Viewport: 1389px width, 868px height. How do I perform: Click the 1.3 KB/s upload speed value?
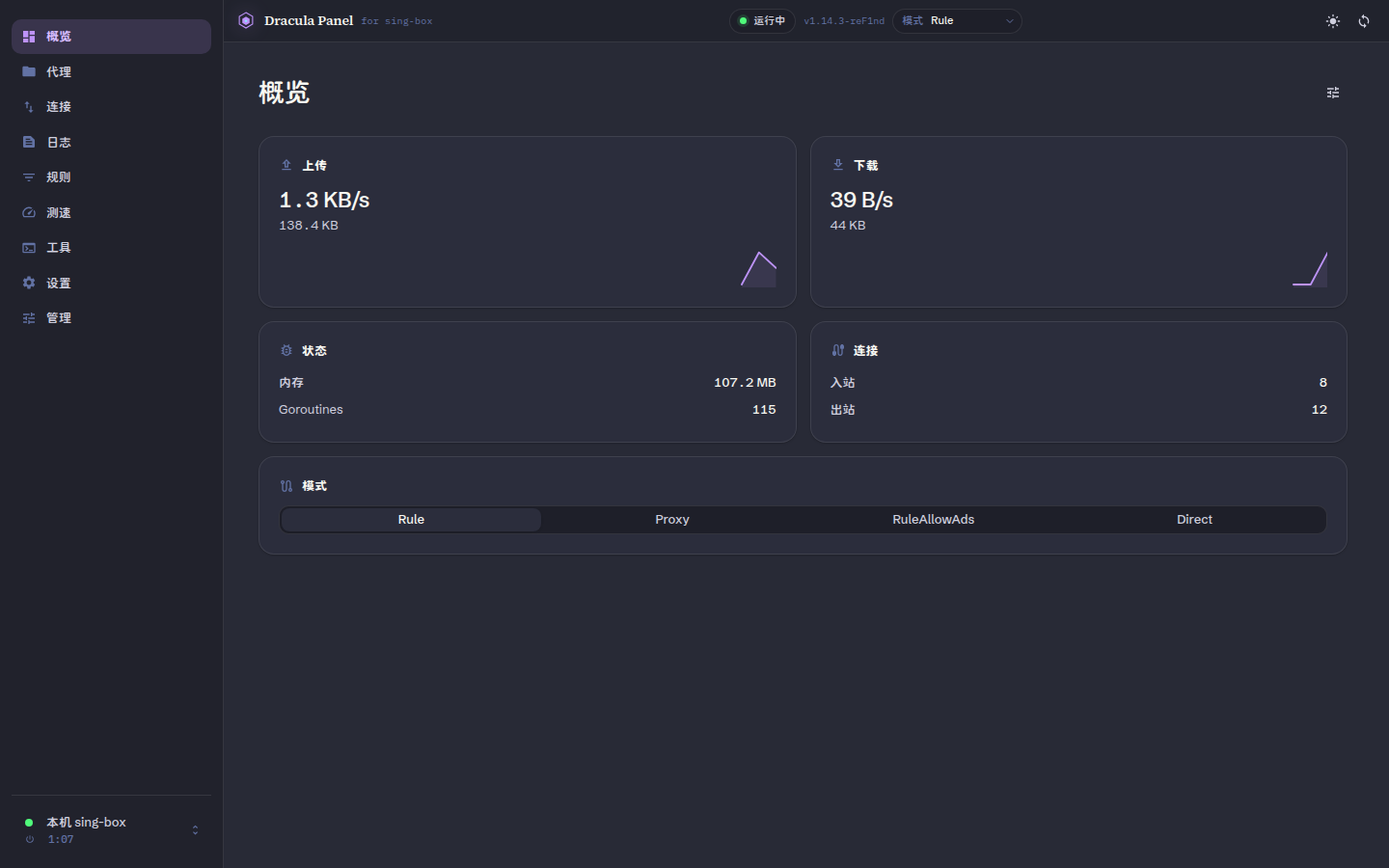[x=324, y=200]
